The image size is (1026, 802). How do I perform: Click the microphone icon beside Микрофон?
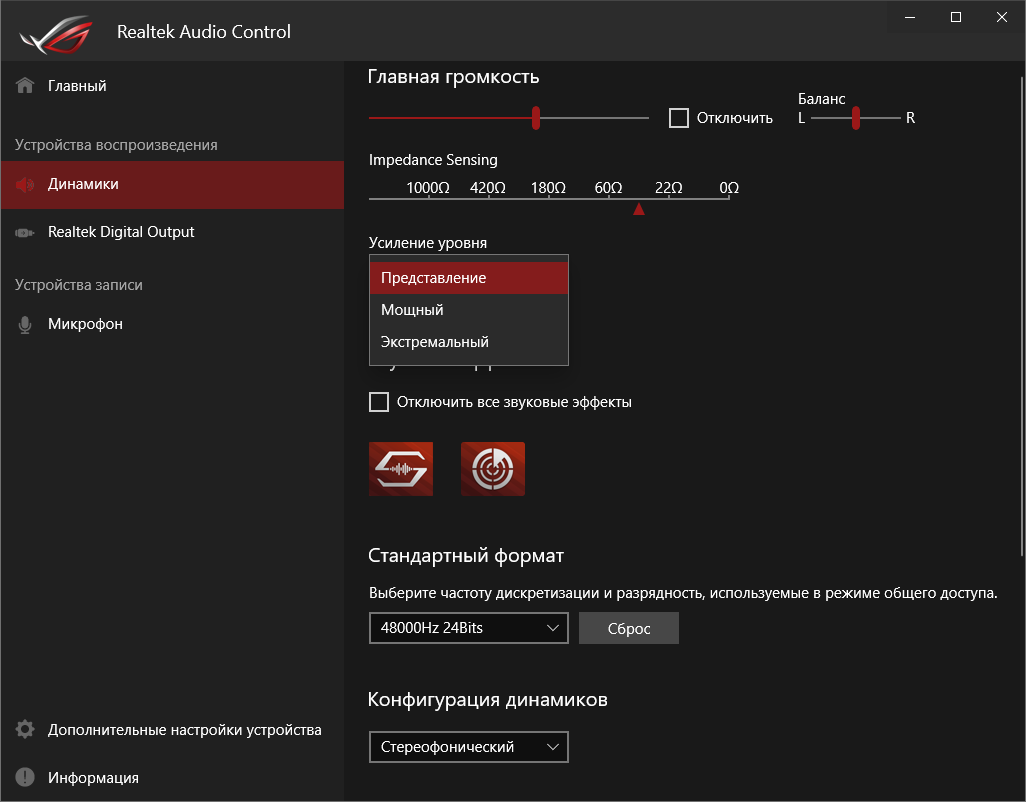tap(25, 325)
